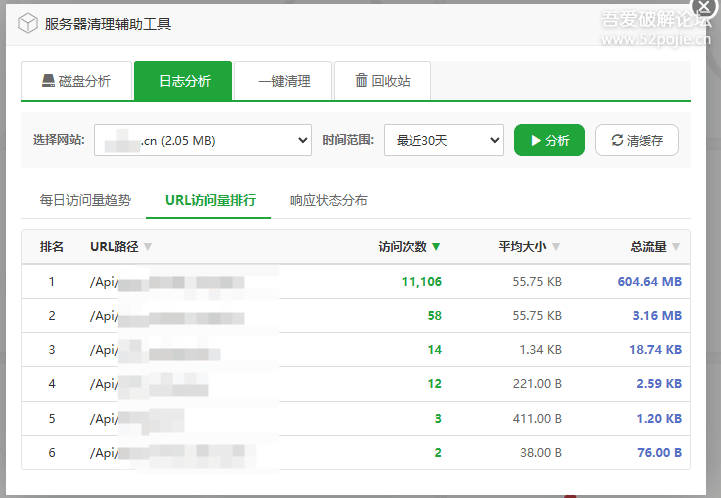Select the URL访问量排行 sub-tab

[x=209, y=200]
